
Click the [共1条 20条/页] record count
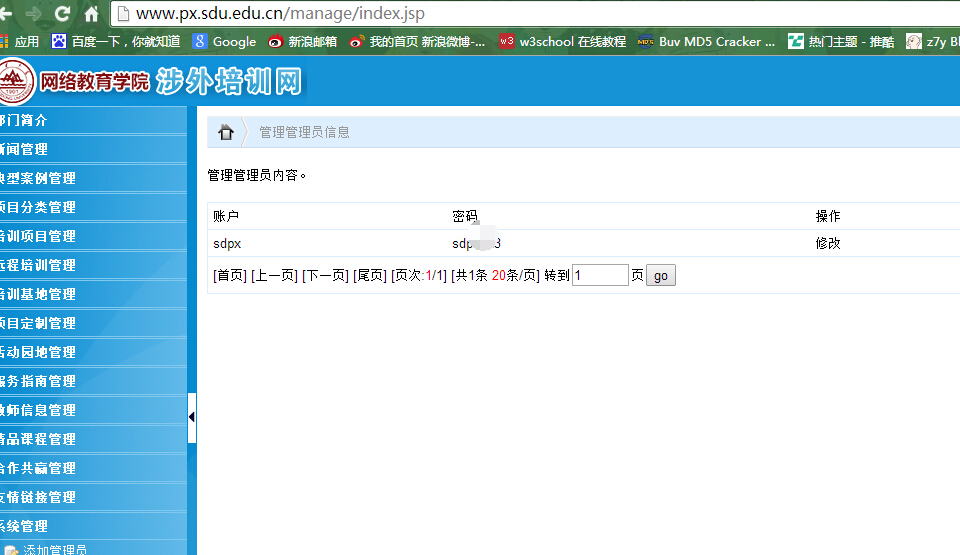495,276
